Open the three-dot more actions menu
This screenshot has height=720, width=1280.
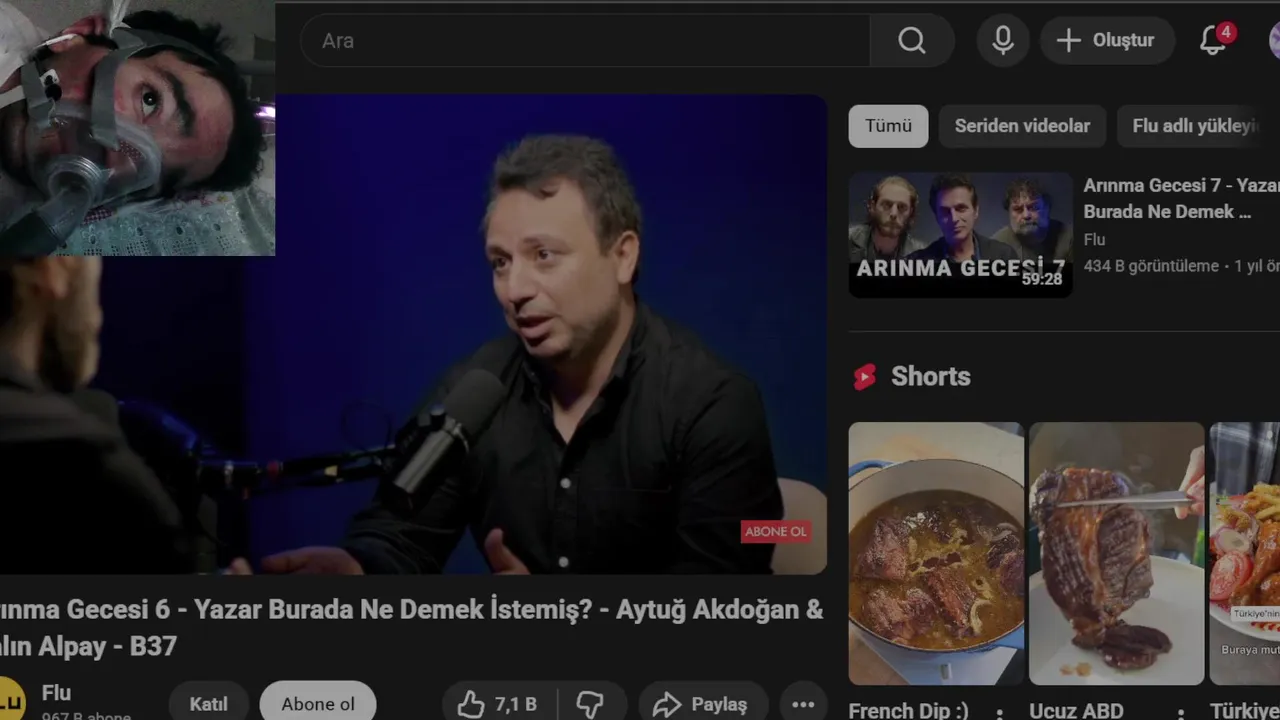[803, 705]
